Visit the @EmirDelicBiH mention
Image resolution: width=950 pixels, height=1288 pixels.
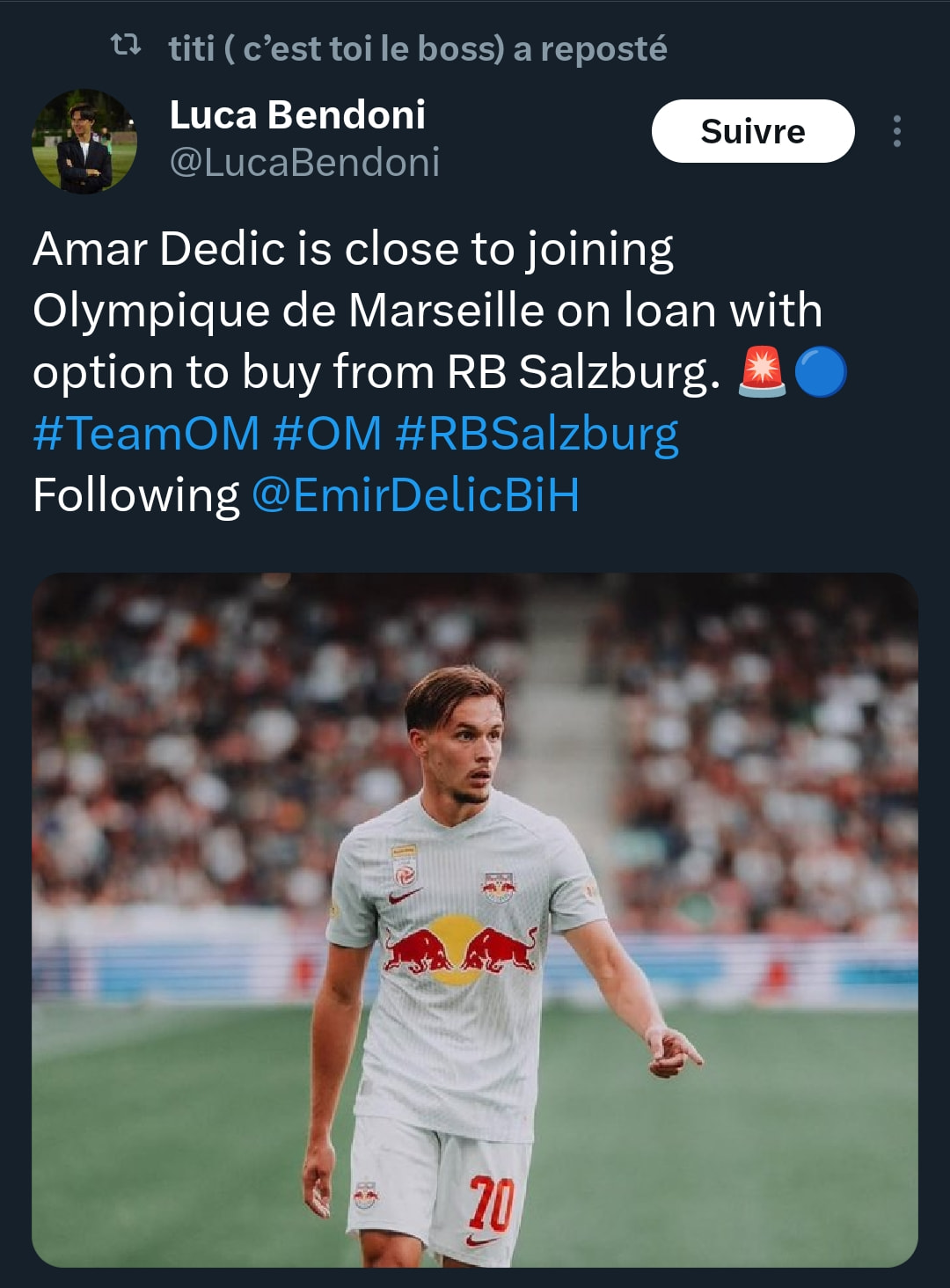click(415, 494)
